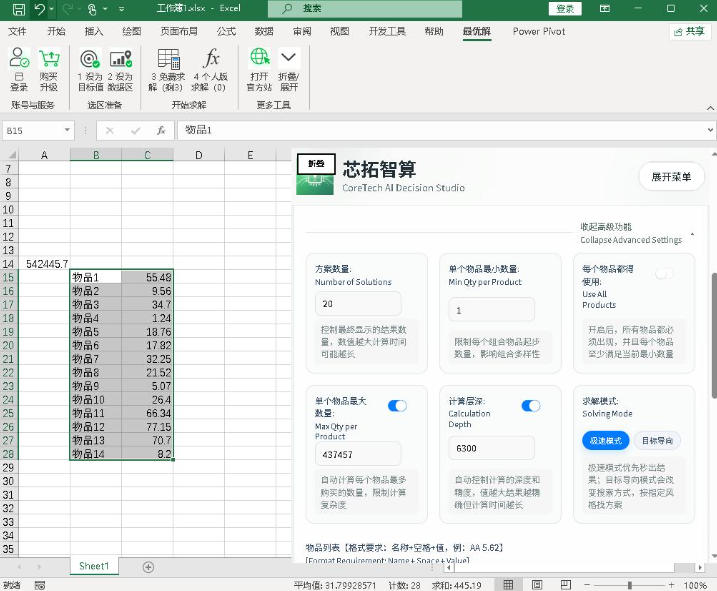The height and width of the screenshot is (591, 717).
Task: Select cell 物品7 in column B
Action: point(96,359)
